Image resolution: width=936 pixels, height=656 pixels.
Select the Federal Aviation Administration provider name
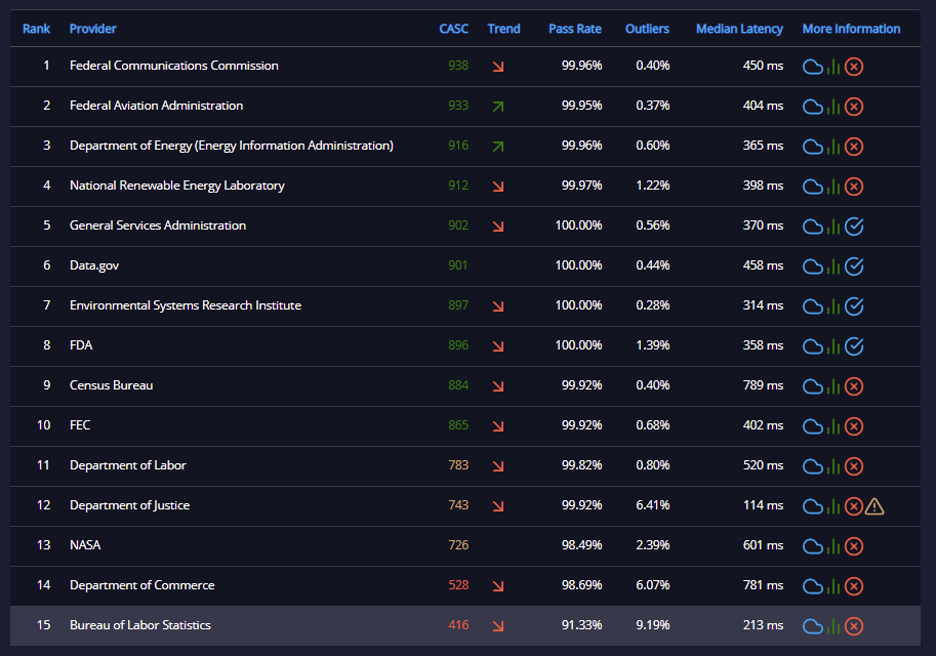(156, 106)
